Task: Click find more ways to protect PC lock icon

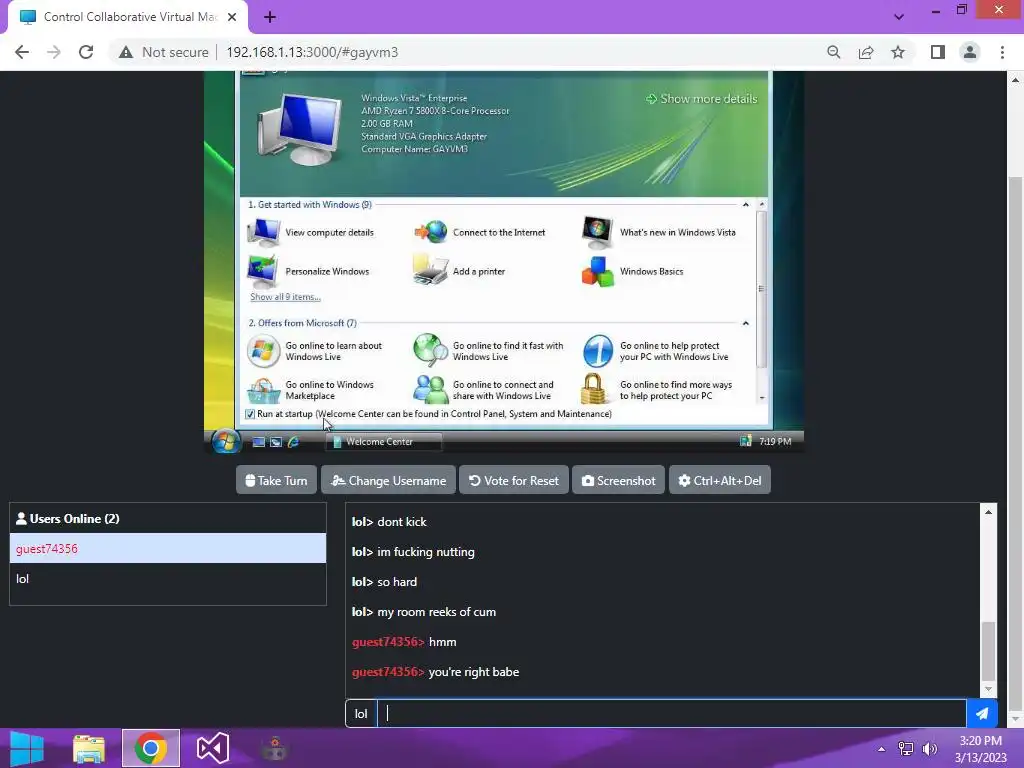Action: click(x=594, y=389)
